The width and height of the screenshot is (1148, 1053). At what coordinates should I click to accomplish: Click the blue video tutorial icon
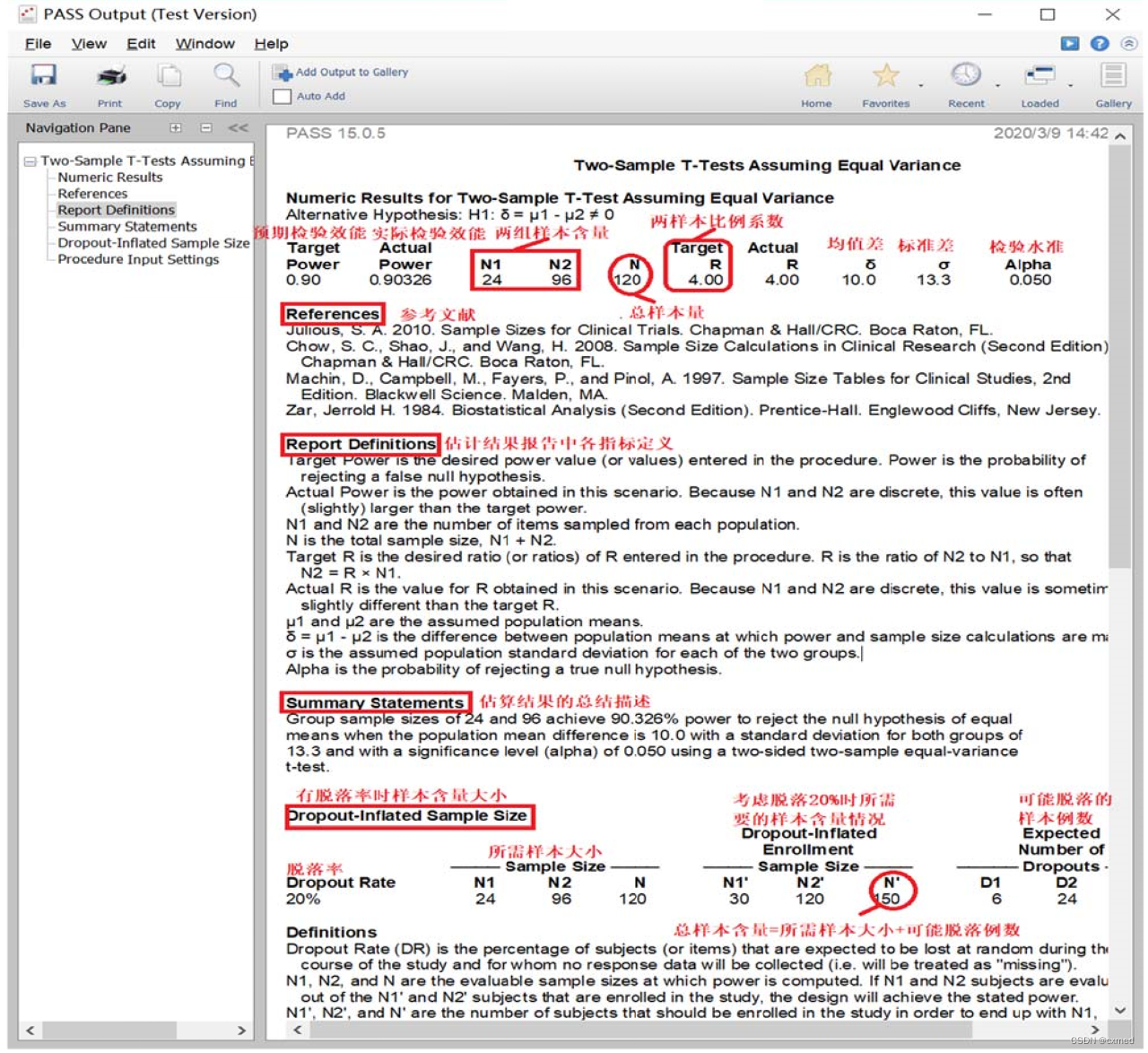click(x=1070, y=43)
